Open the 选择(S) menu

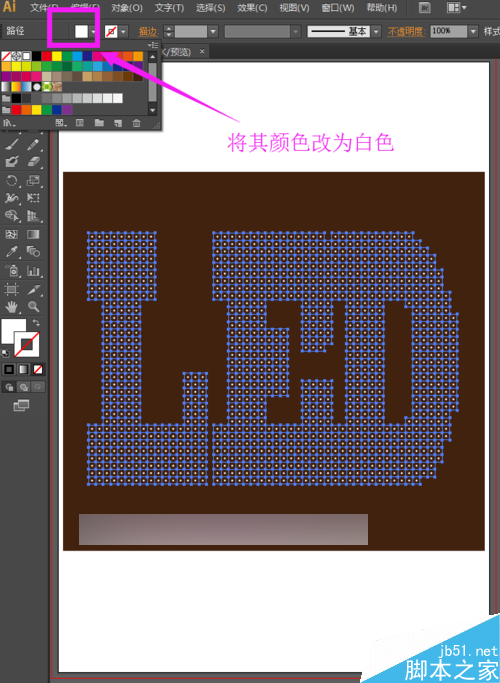coord(210,8)
